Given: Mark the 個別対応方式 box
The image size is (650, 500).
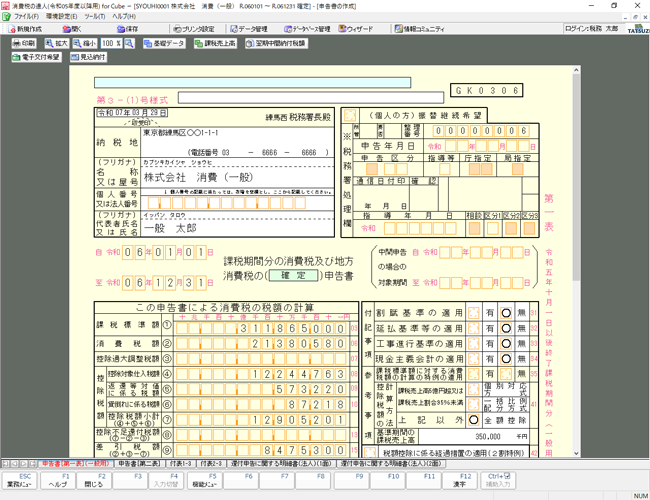Looking at the screenshot, I should point(473,389).
